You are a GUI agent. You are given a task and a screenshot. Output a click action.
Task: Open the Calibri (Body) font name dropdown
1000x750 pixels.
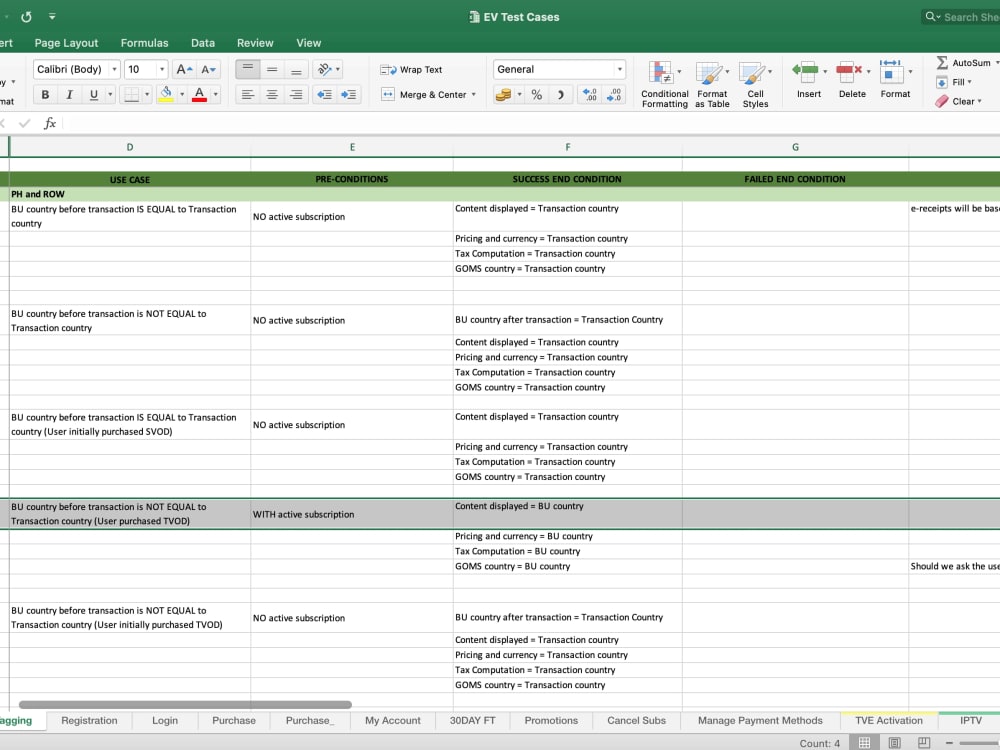114,69
